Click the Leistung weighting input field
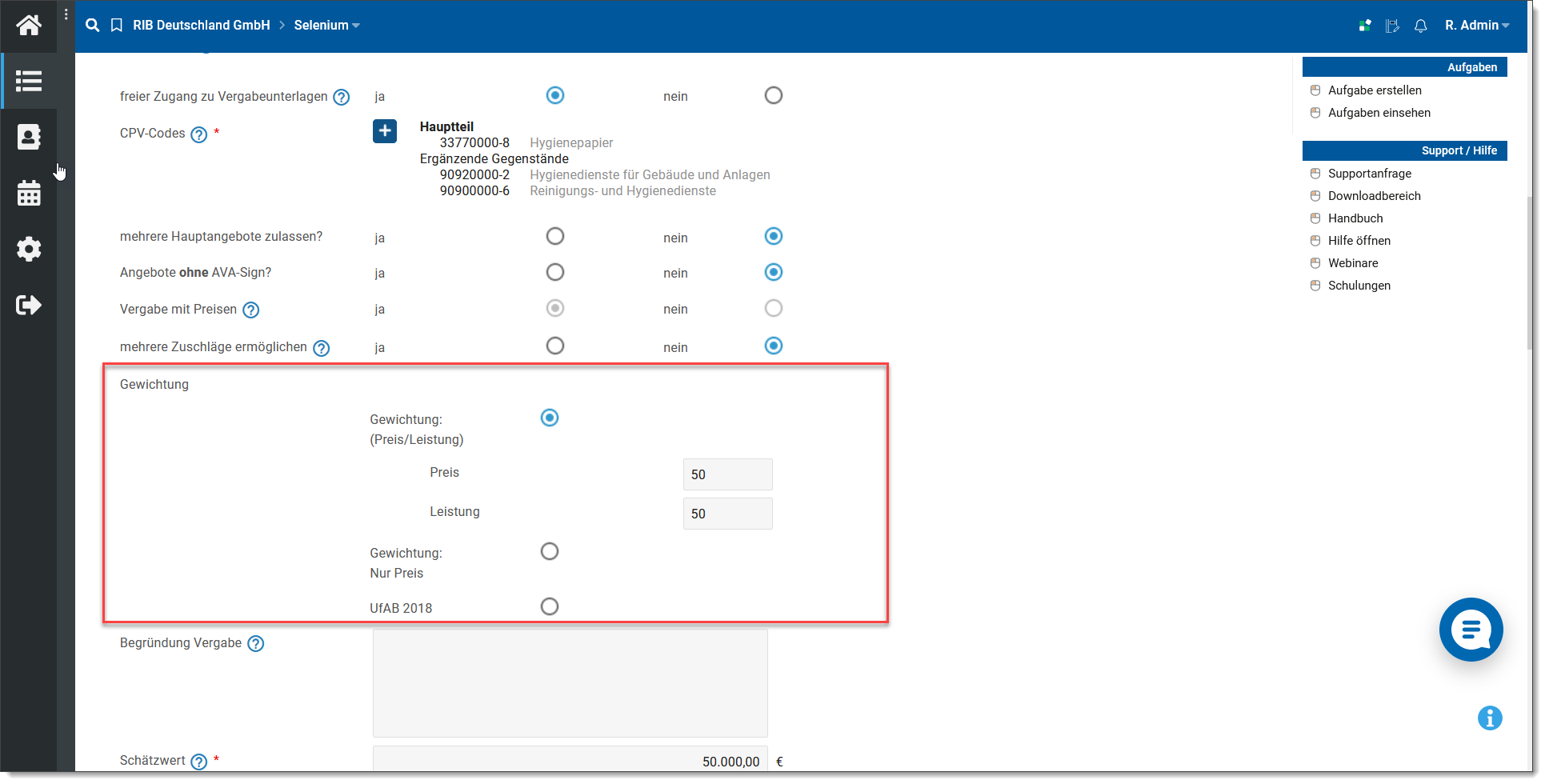The height and width of the screenshot is (784, 1545). click(x=728, y=514)
